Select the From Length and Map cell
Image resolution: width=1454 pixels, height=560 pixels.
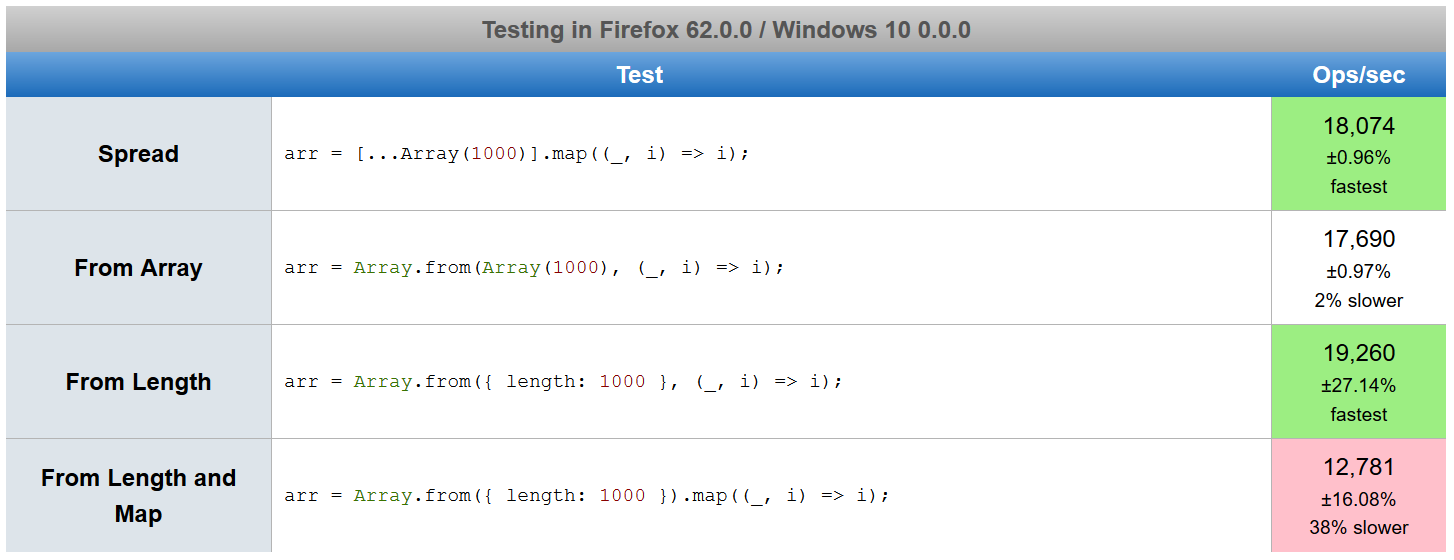138,496
